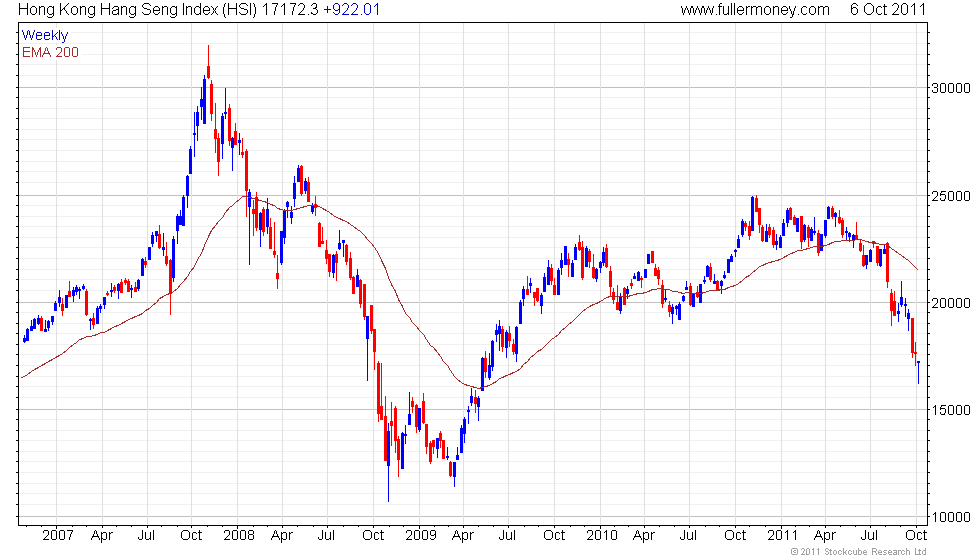Open the www.fullermoney.com address text
The height and width of the screenshot is (560, 980).
pyautogui.click(x=755, y=9)
